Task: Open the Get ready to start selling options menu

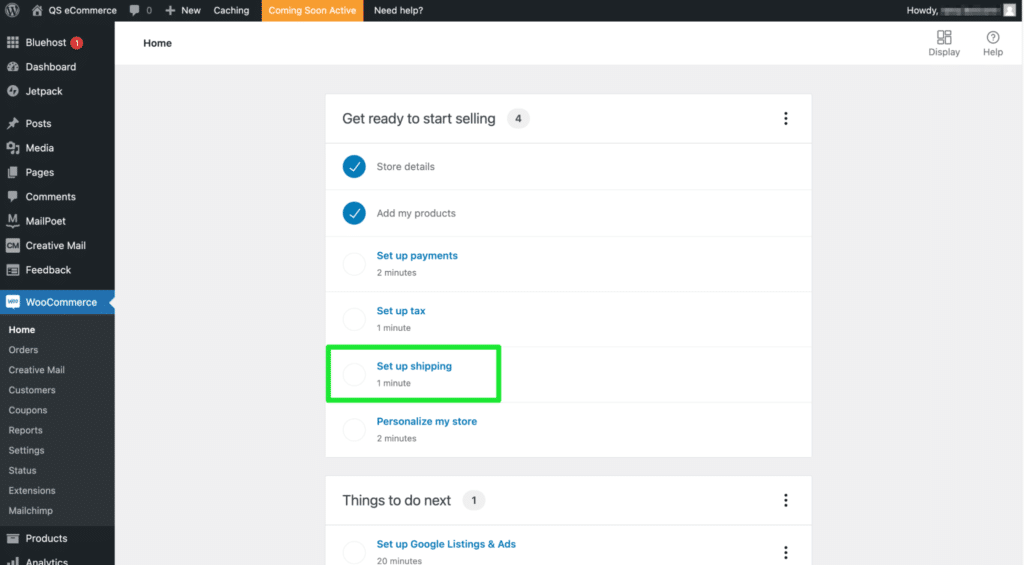Action: [786, 118]
